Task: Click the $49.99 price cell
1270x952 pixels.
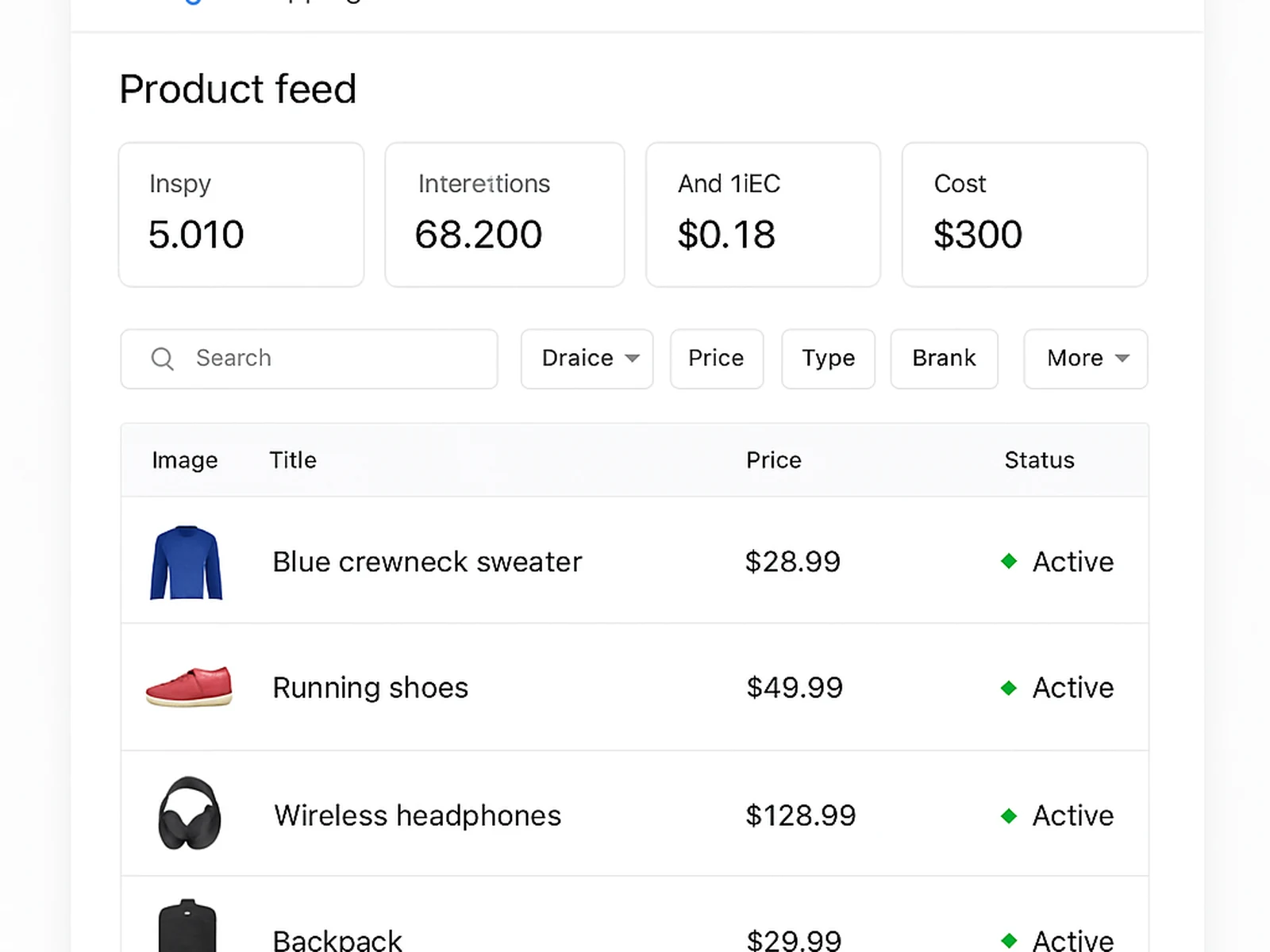Action: (x=794, y=688)
